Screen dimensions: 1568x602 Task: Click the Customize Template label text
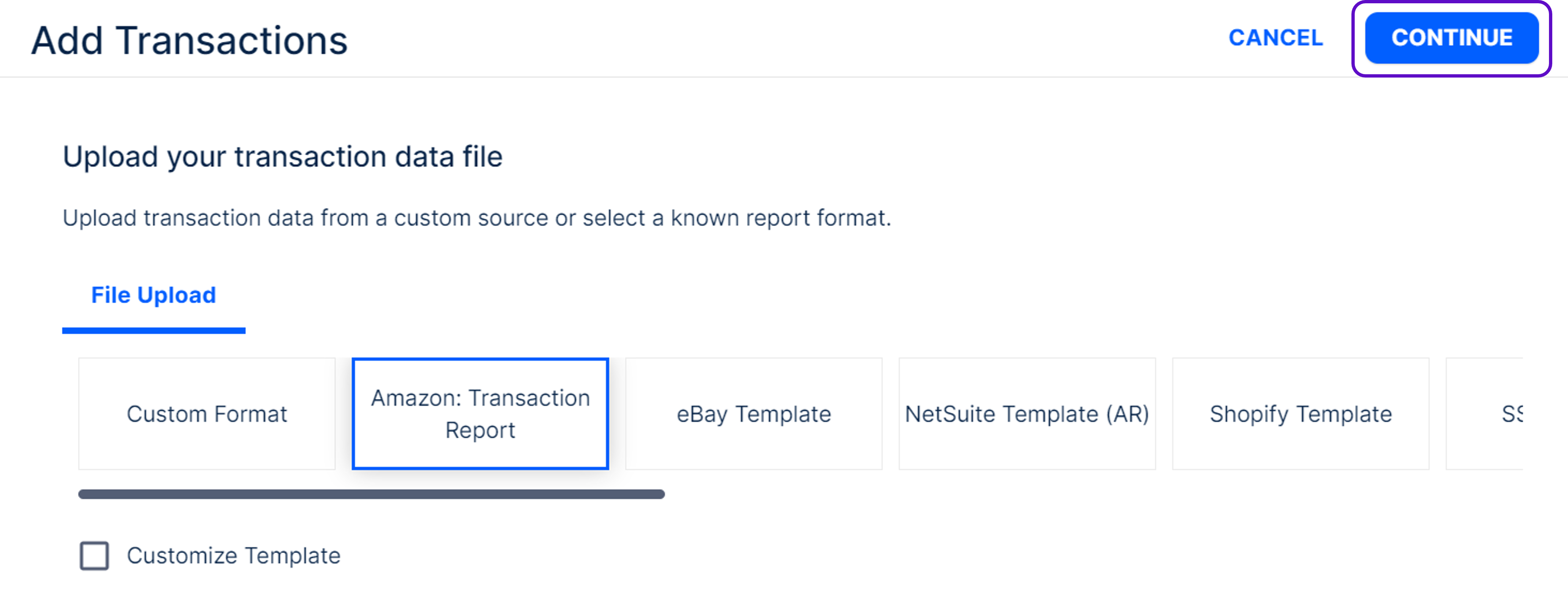pyautogui.click(x=234, y=556)
